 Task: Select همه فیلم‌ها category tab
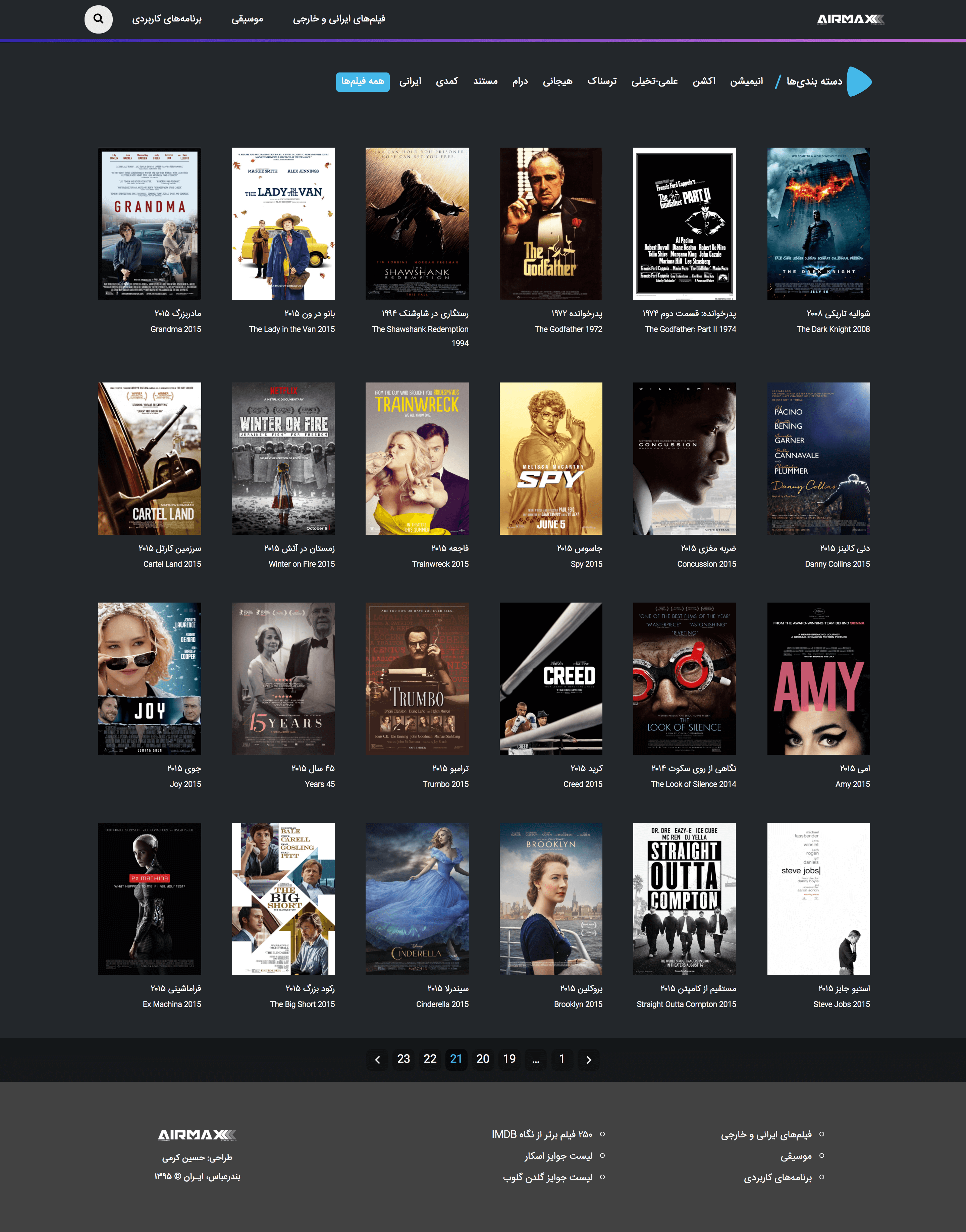click(363, 82)
